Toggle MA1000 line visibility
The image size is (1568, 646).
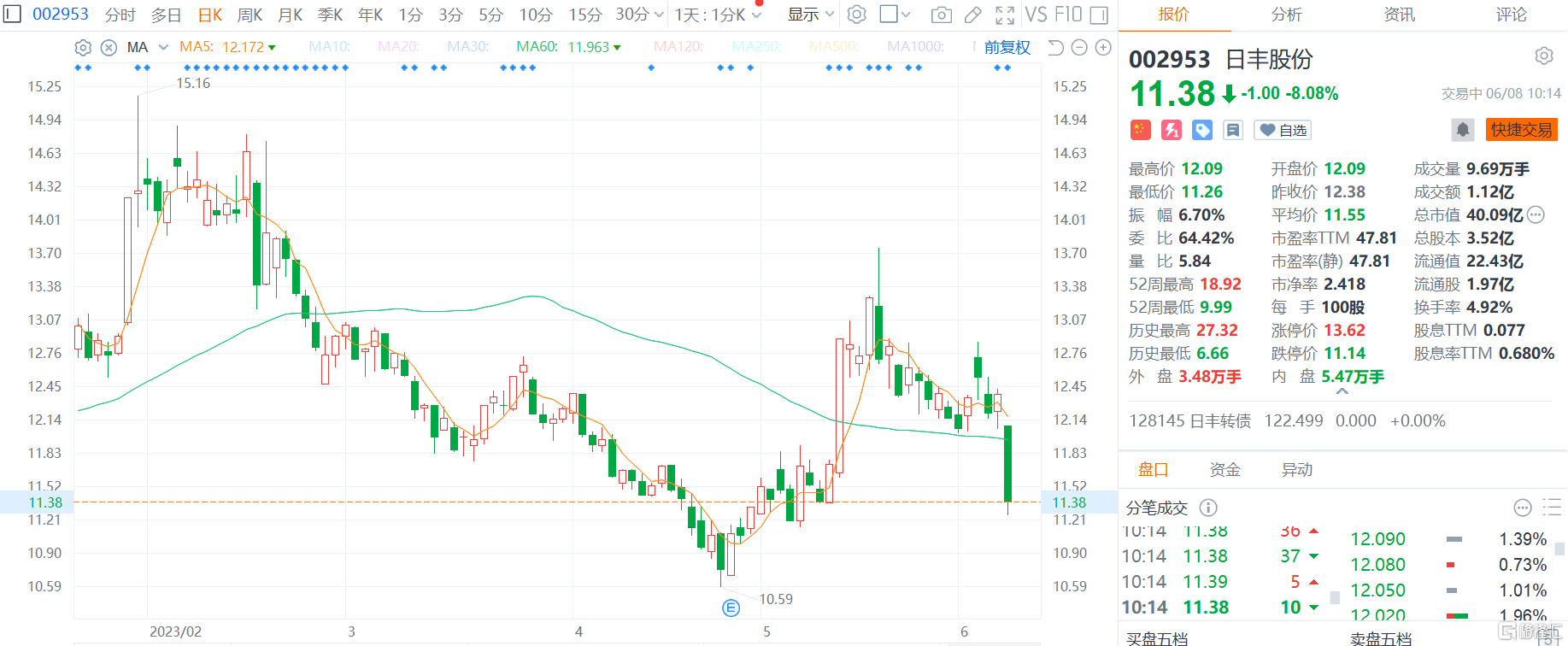pos(915,47)
